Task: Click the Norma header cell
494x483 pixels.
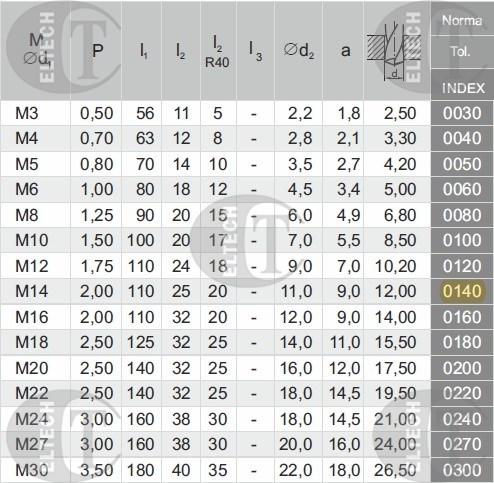Action: (462, 21)
